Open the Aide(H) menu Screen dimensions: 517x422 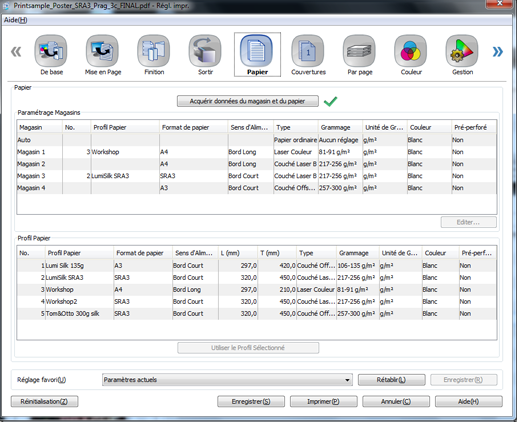[x=15, y=20]
